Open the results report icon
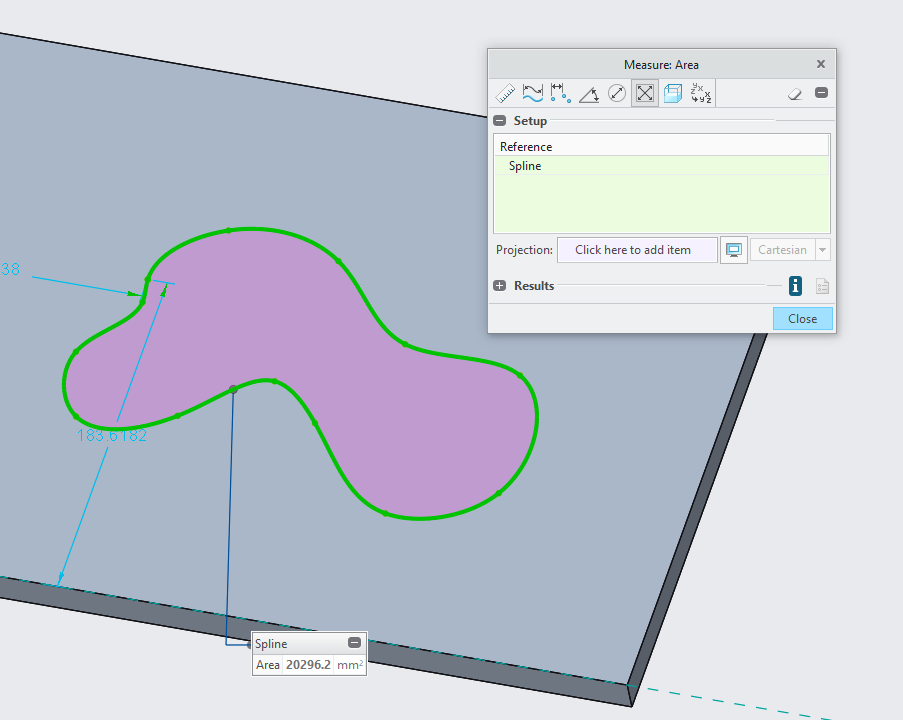903x720 pixels. pyautogui.click(x=822, y=286)
